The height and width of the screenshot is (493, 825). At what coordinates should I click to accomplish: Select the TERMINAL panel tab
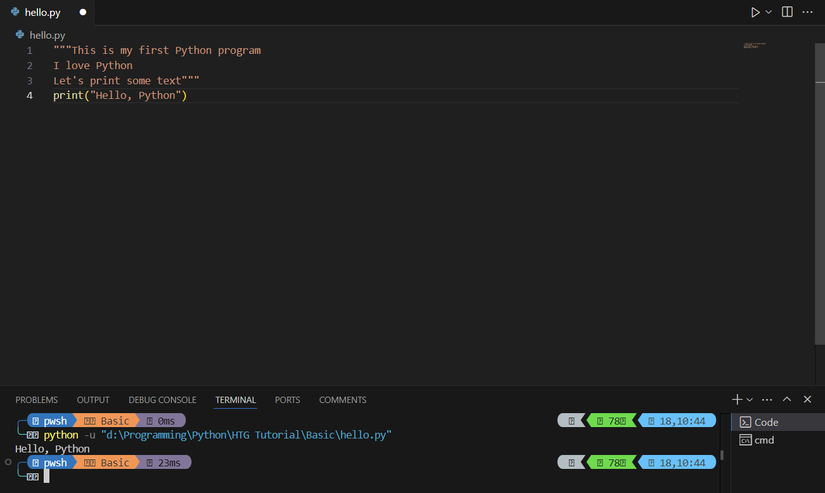tap(236, 400)
